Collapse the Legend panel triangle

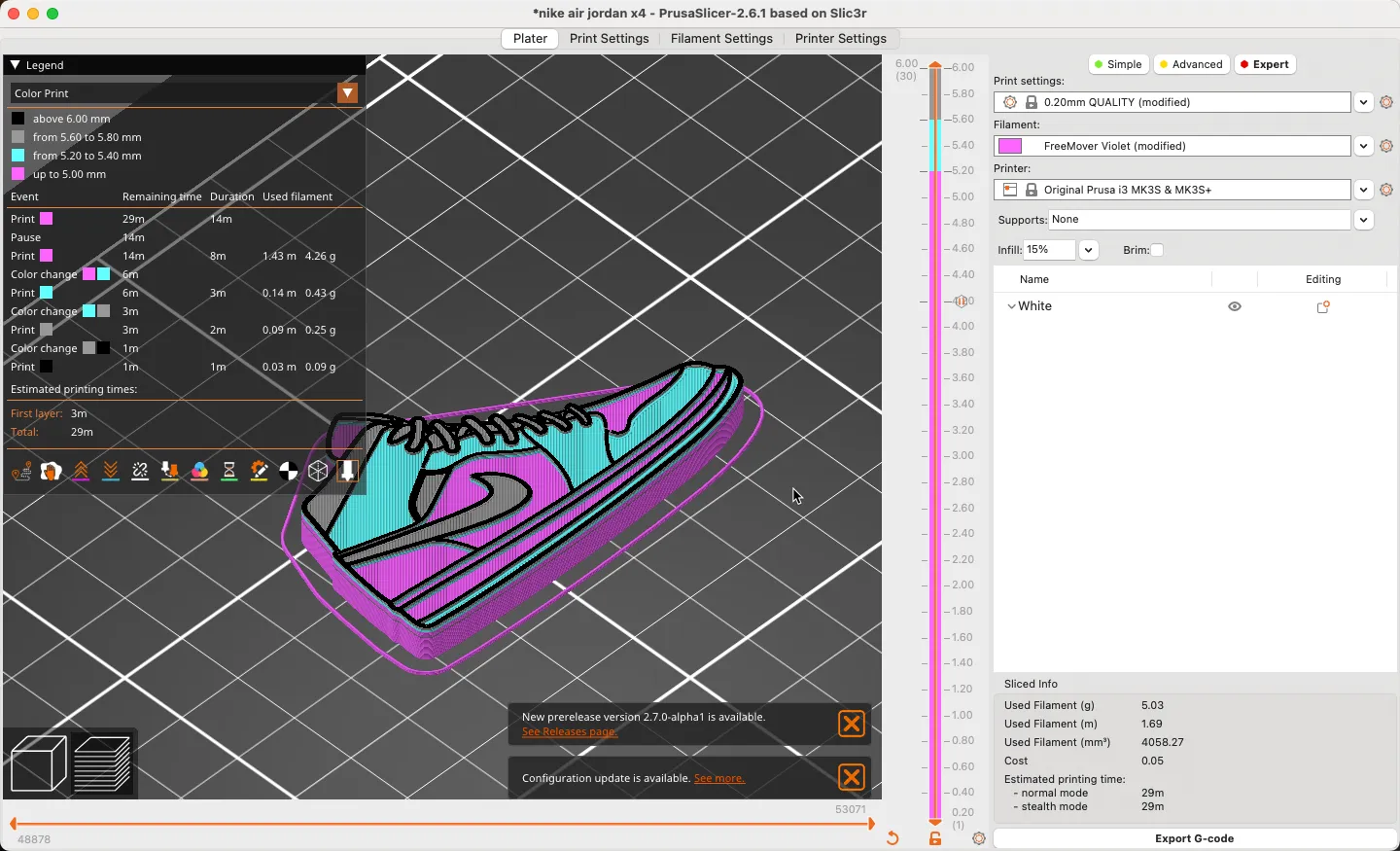click(x=16, y=65)
